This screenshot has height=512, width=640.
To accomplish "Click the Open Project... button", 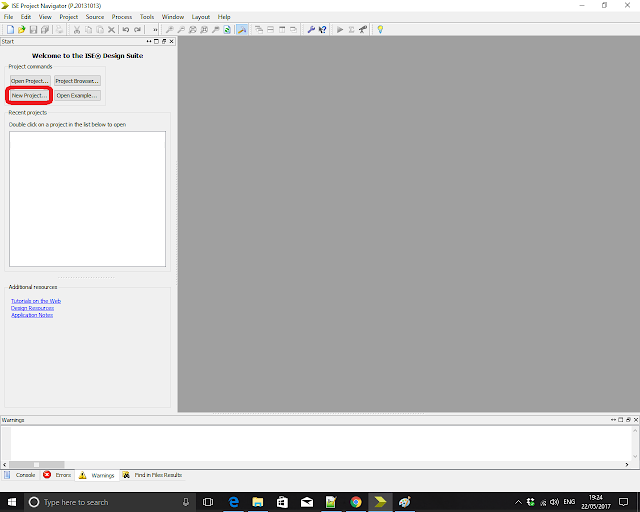I will click(30, 81).
